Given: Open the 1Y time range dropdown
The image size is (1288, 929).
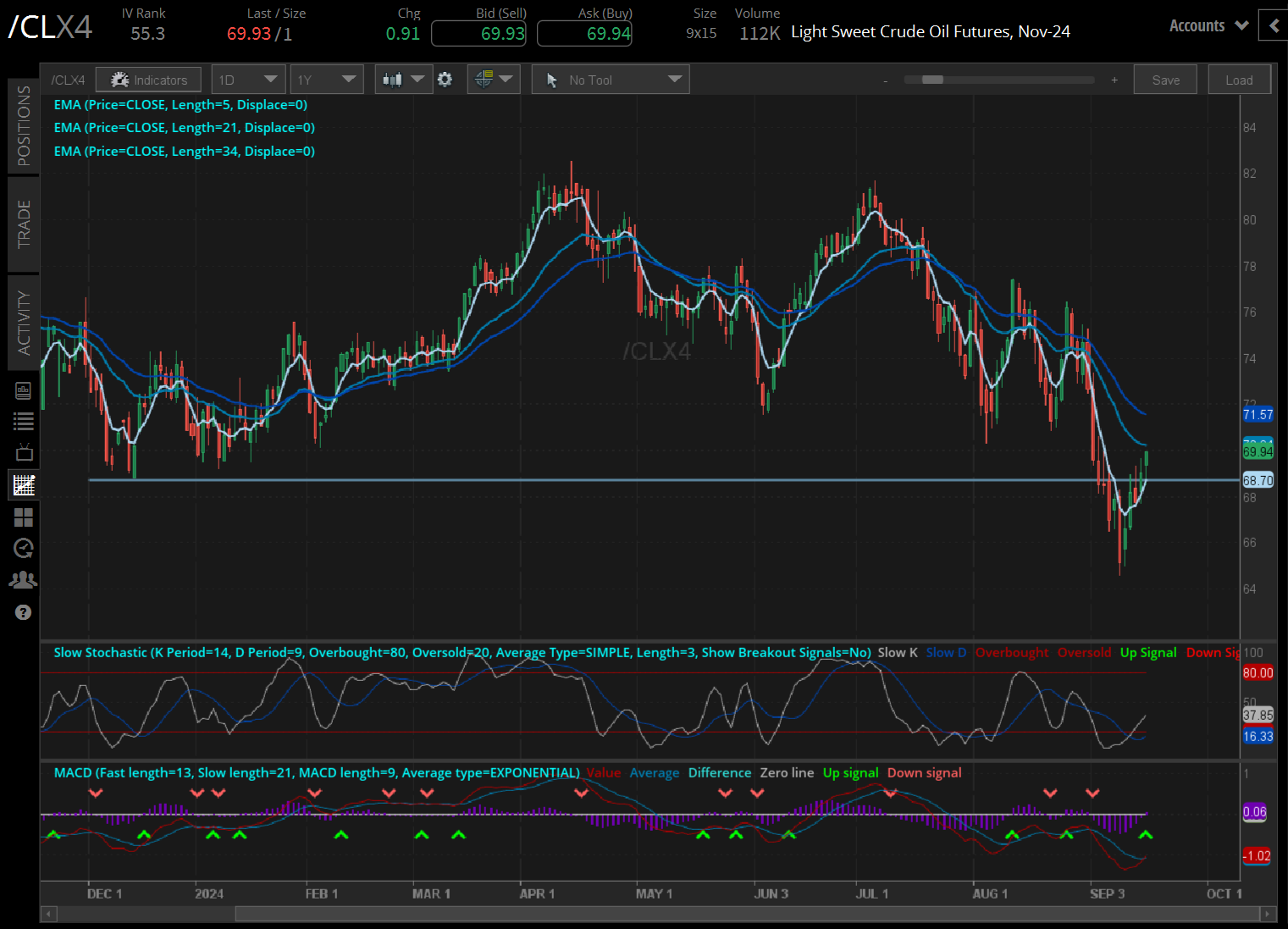Looking at the screenshot, I should [x=326, y=80].
